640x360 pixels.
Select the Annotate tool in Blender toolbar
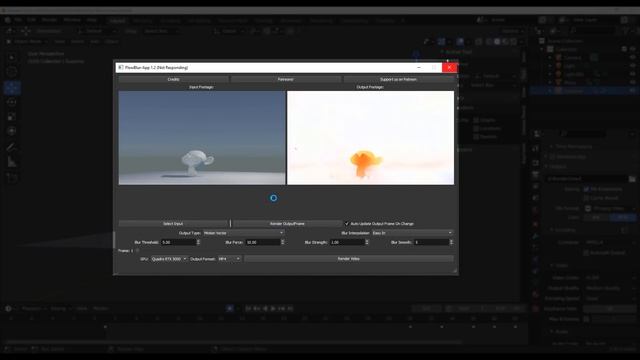(11, 147)
